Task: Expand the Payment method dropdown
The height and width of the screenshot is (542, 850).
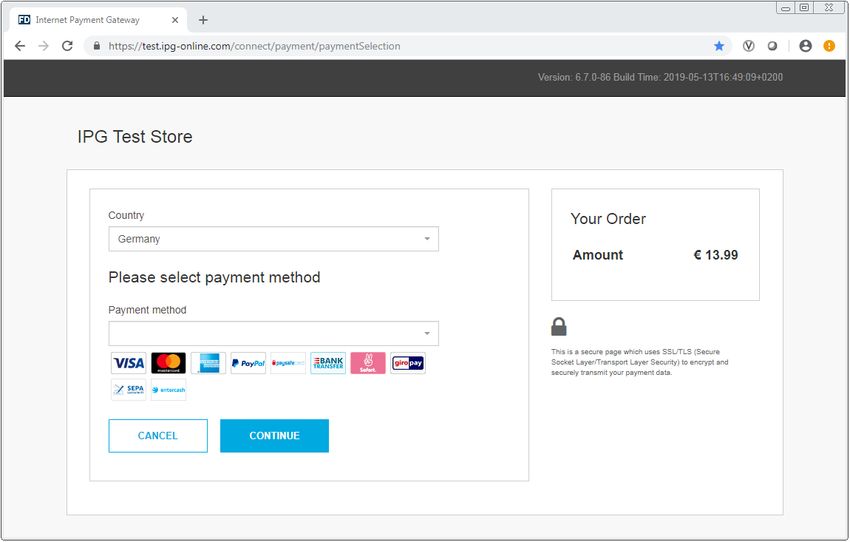Action: (273, 333)
